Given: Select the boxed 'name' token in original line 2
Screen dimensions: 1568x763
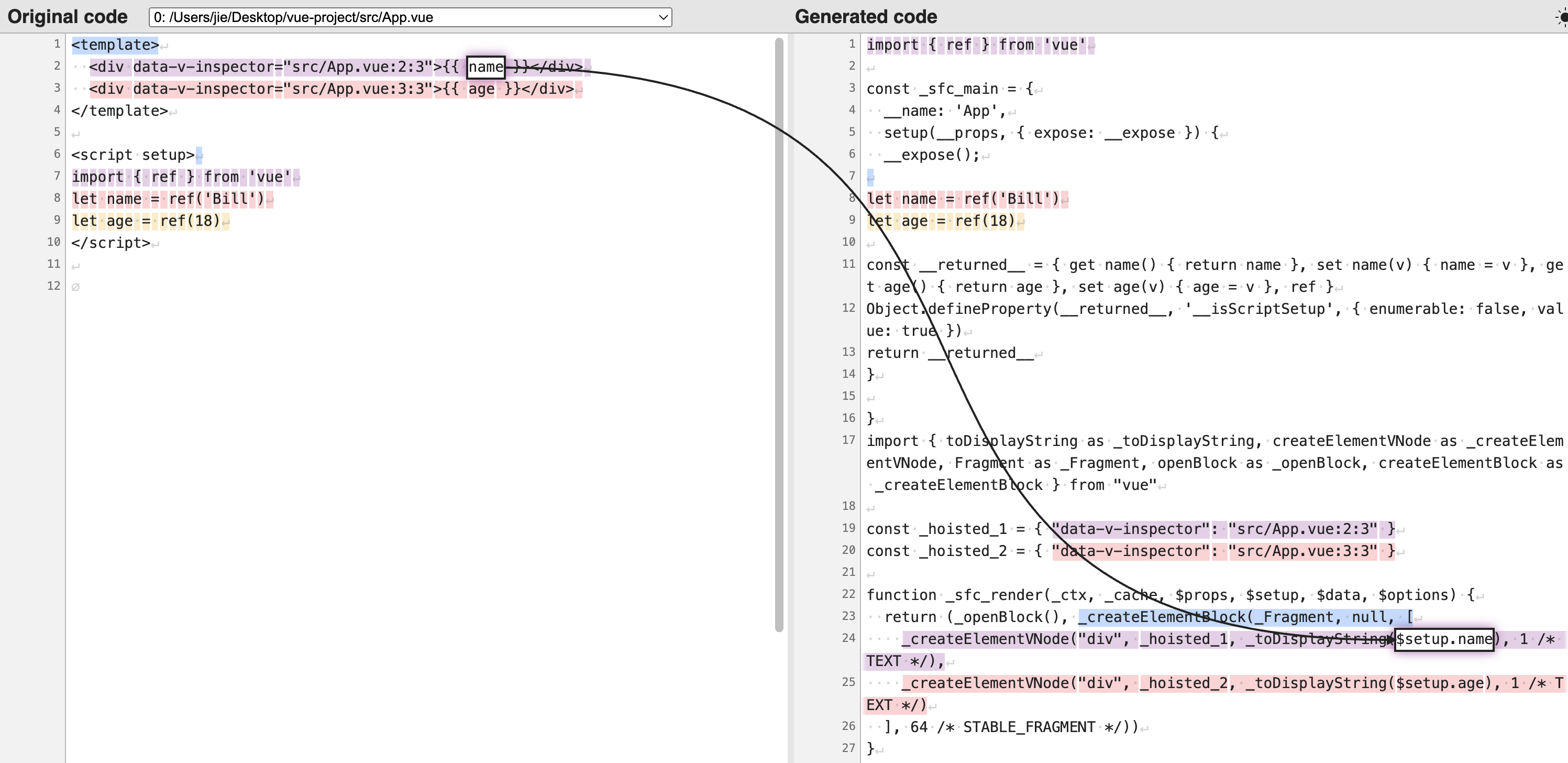Looking at the screenshot, I should click(485, 67).
